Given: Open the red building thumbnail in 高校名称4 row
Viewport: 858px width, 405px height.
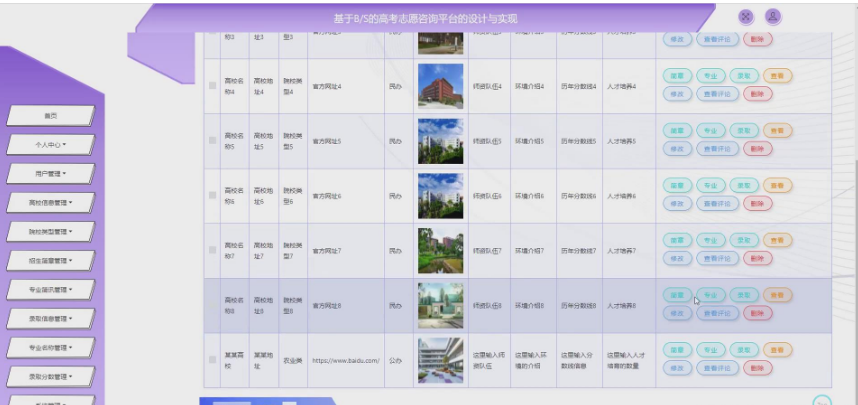Looking at the screenshot, I should 440,86.
